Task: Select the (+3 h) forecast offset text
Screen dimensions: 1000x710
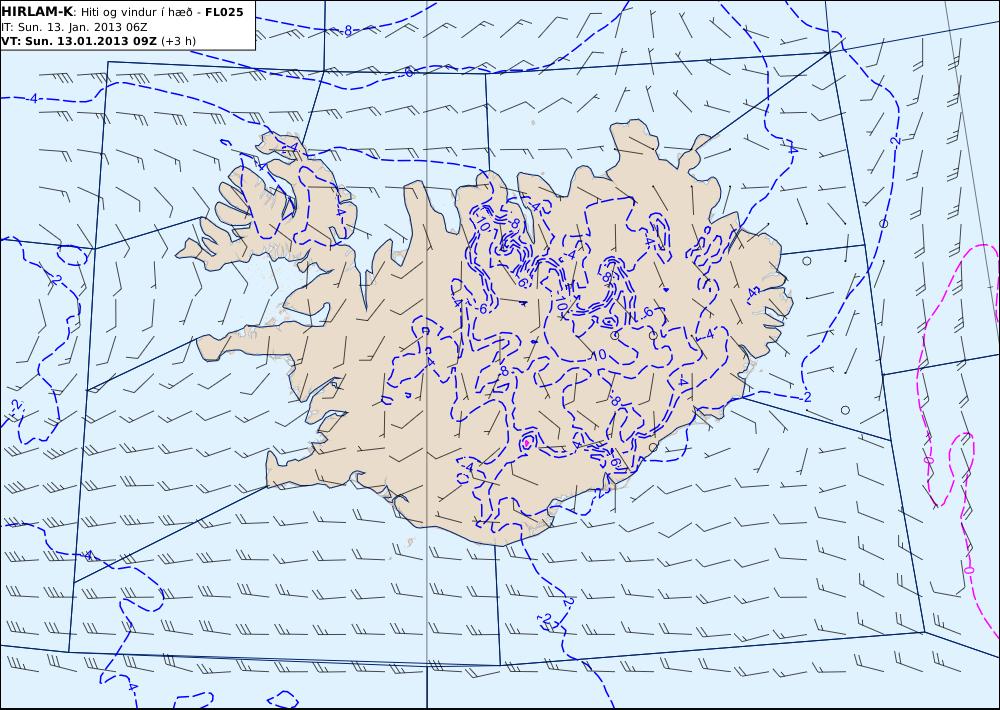Action: pos(179,41)
